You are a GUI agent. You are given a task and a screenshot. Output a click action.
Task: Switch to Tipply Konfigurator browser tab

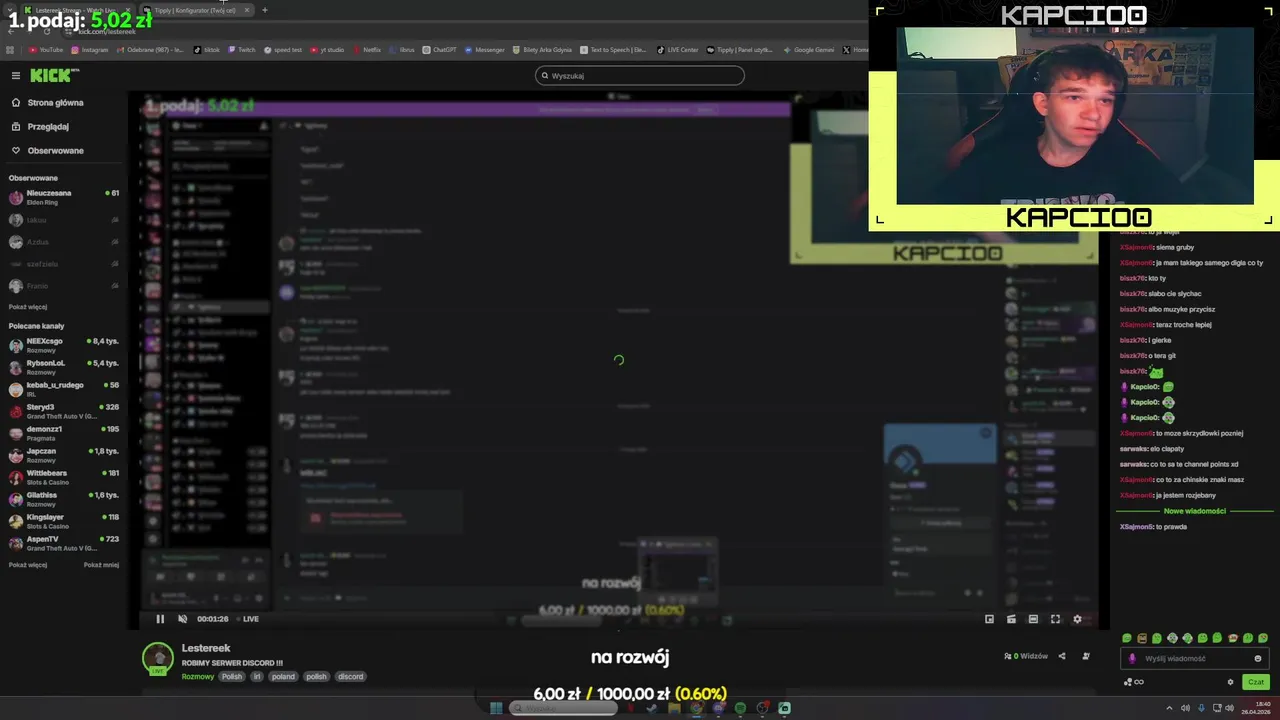point(196,10)
